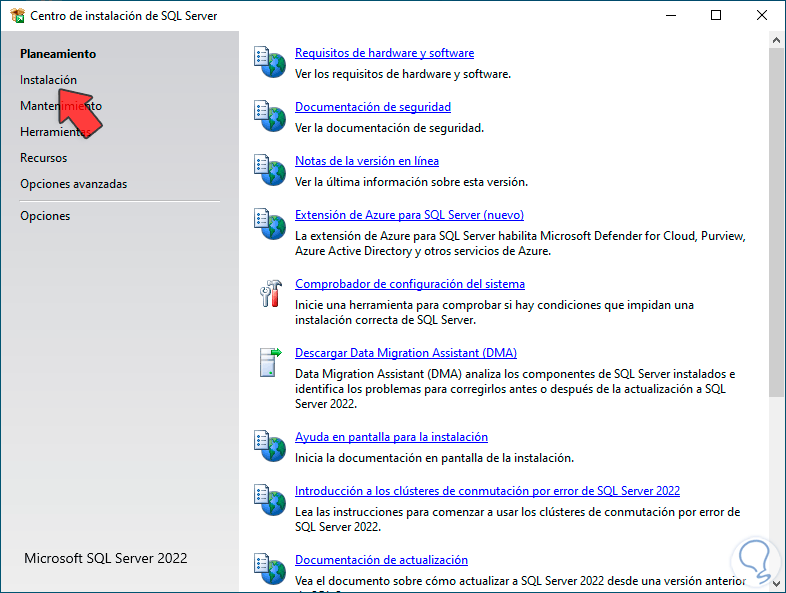Open Introducción a los clústeres de conmutación link
This screenshot has height=593, width=786.
click(487, 491)
